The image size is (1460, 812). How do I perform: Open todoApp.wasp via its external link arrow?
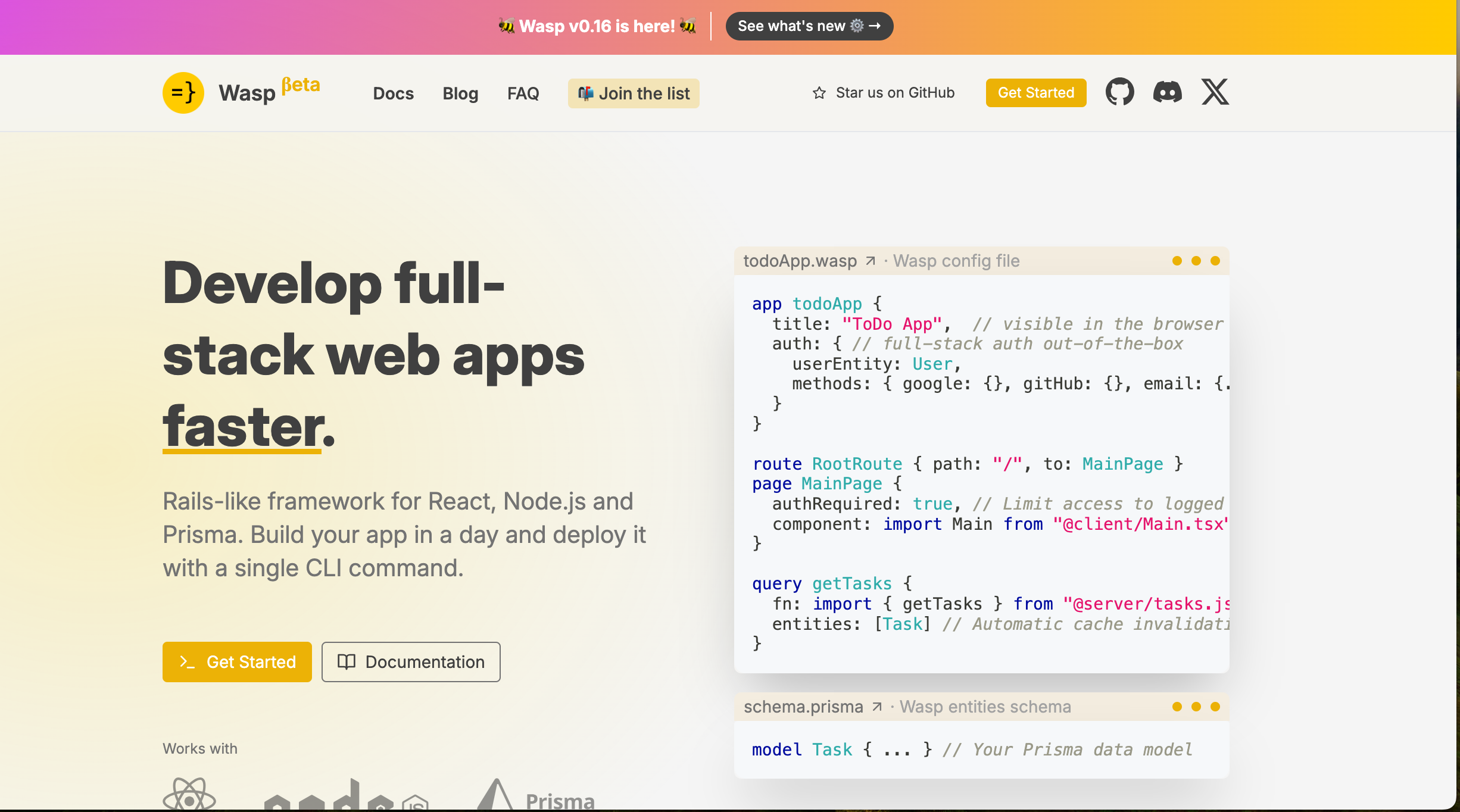click(x=871, y=261)
